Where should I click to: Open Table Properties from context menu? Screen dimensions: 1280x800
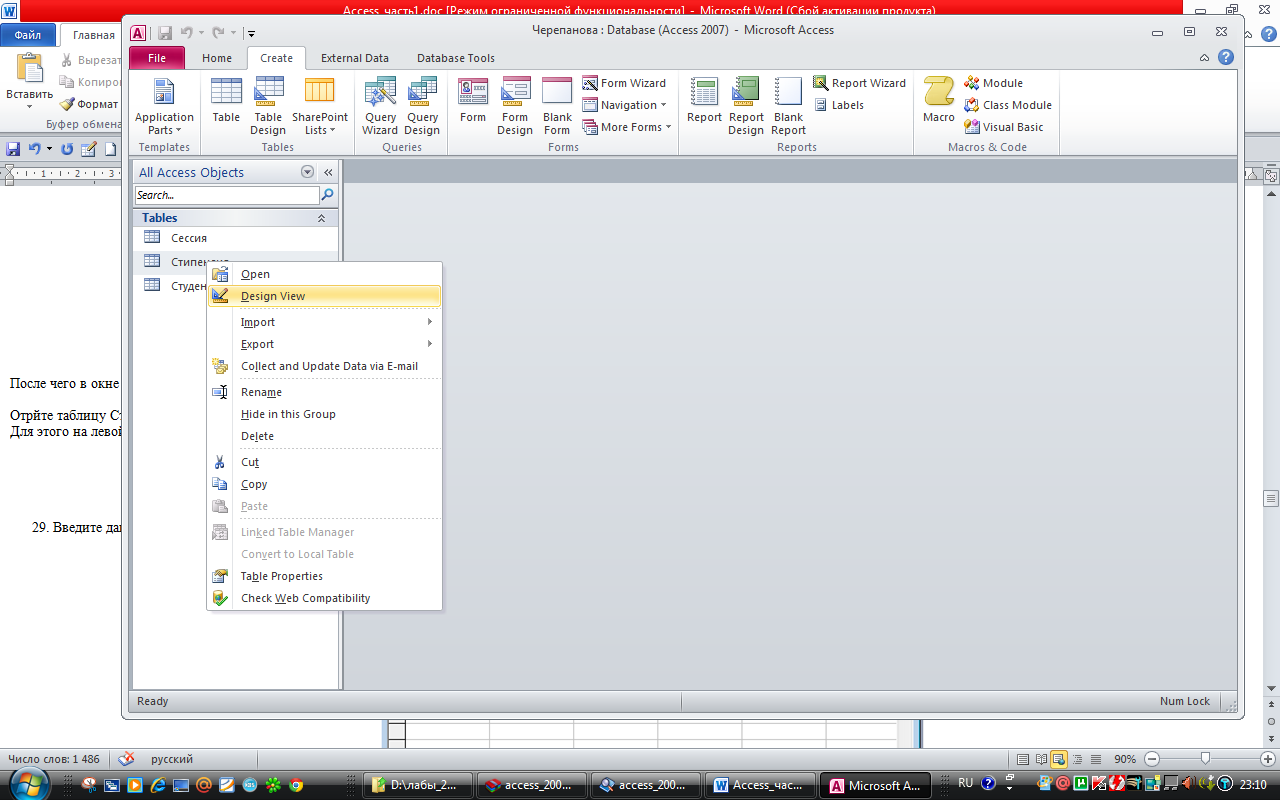(x=324, y=576)
